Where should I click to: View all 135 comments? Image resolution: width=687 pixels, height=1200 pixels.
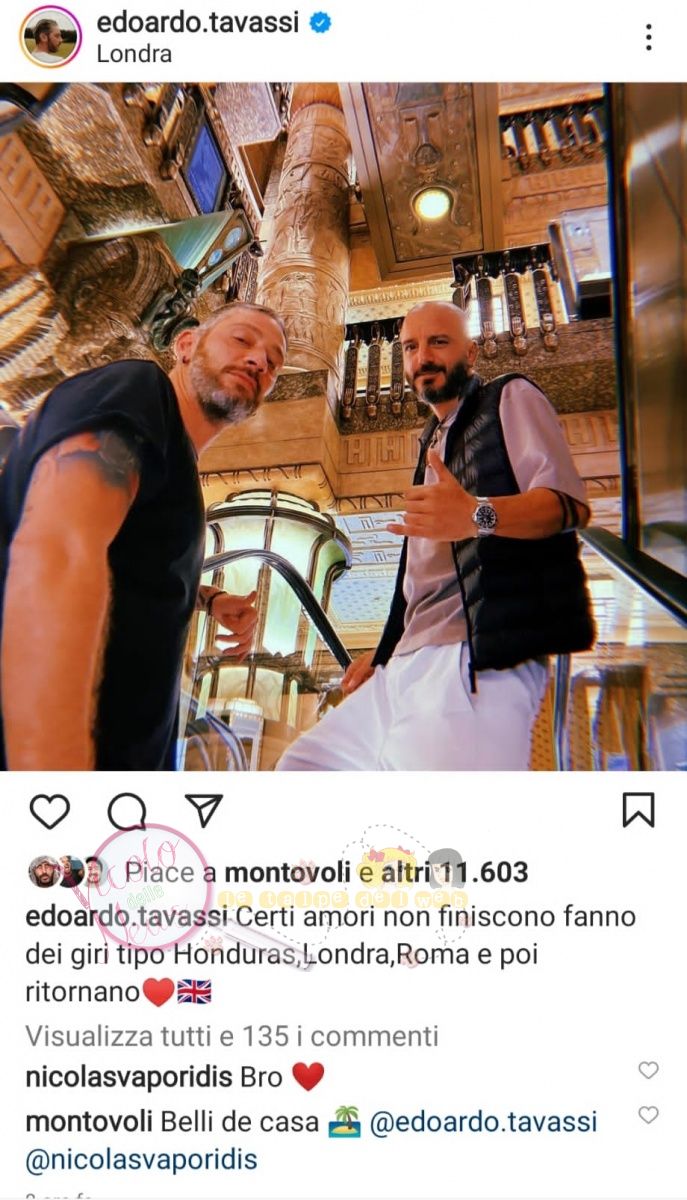232,1035
